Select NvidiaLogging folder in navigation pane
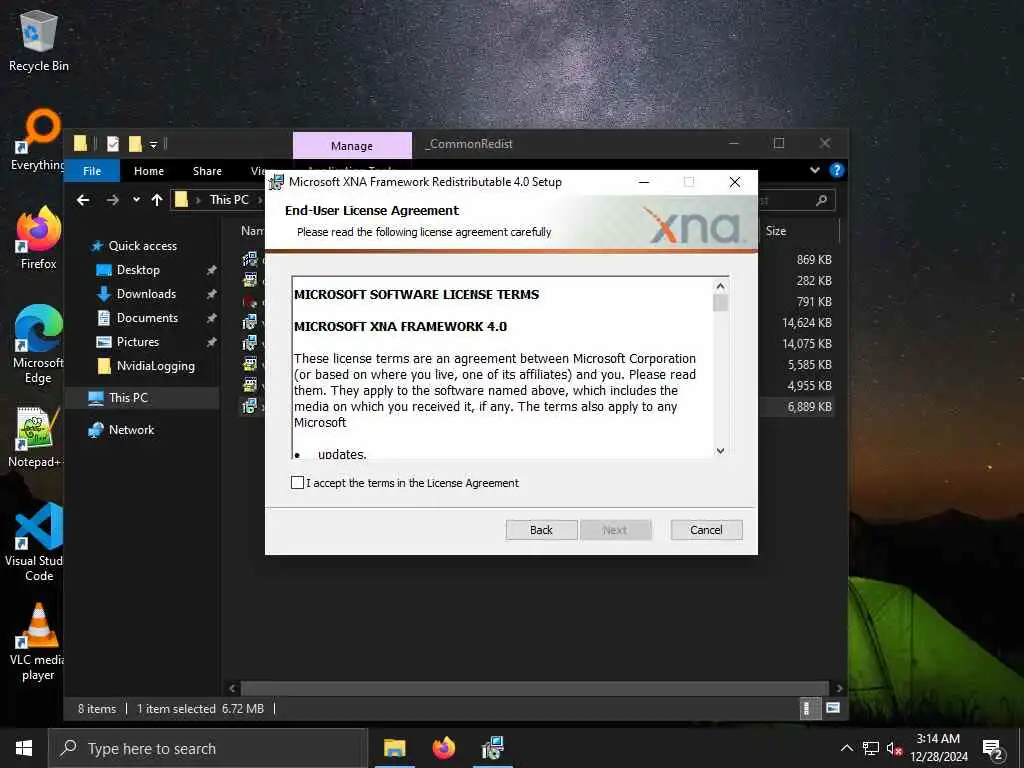The image size is (1024, 768). [155, 366]
